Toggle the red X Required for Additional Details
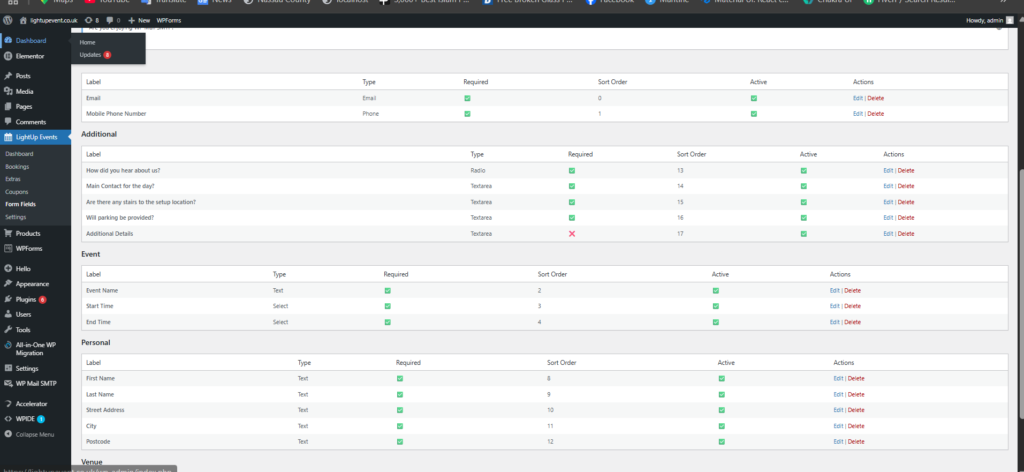Screen dimensions: 1024x472 point(571,233)
